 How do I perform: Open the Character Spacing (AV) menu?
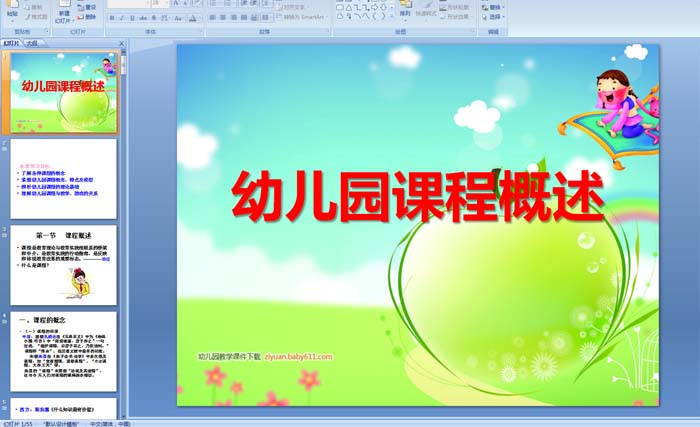165,18
